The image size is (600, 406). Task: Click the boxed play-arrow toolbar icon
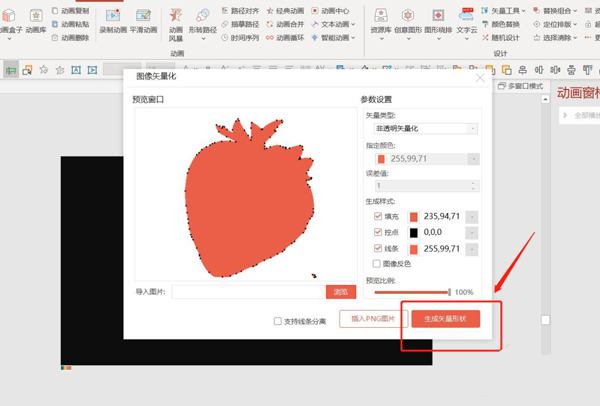tap(93, 70)
